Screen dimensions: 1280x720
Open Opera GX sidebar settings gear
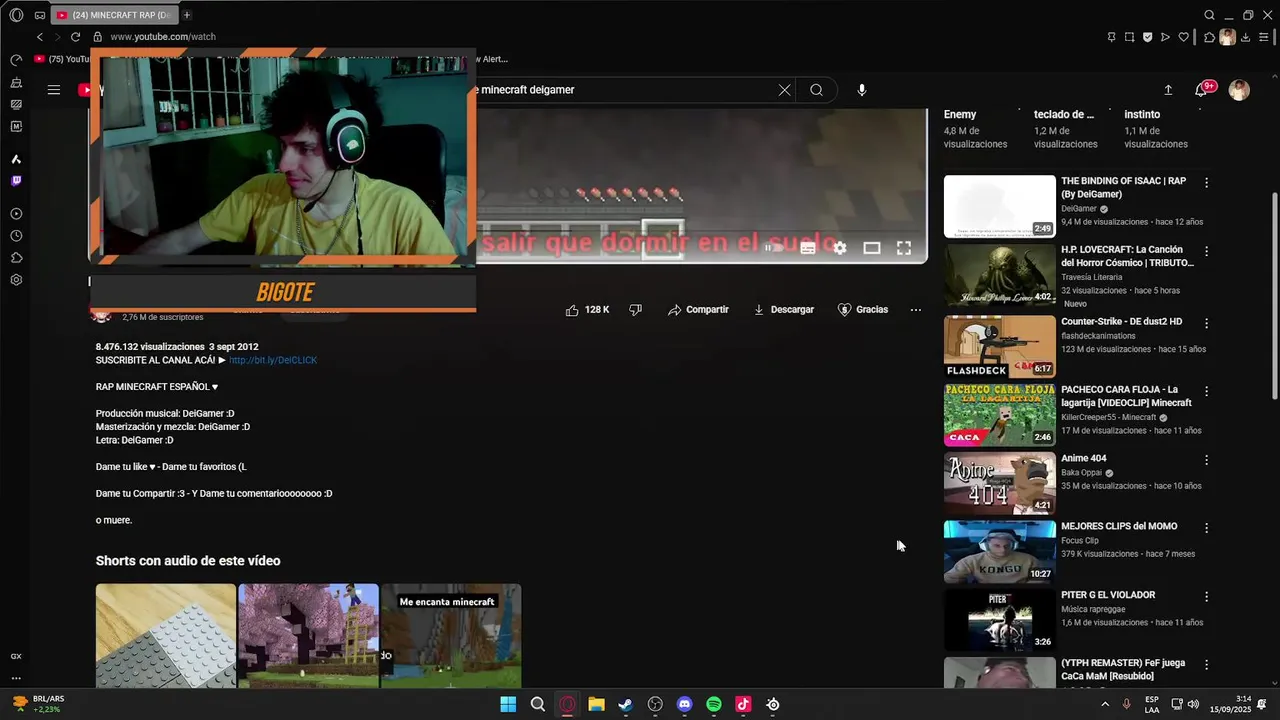tap(16, 280)
